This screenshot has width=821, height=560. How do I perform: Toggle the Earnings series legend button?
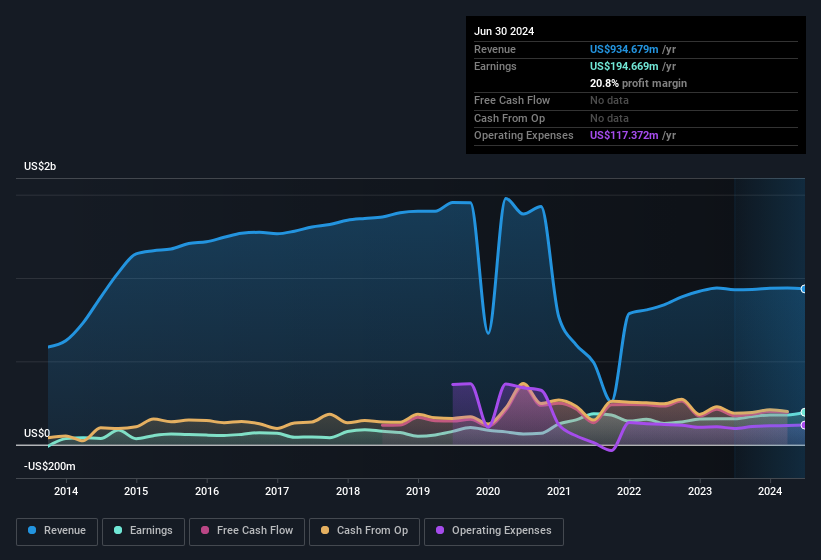coord(143,531)
